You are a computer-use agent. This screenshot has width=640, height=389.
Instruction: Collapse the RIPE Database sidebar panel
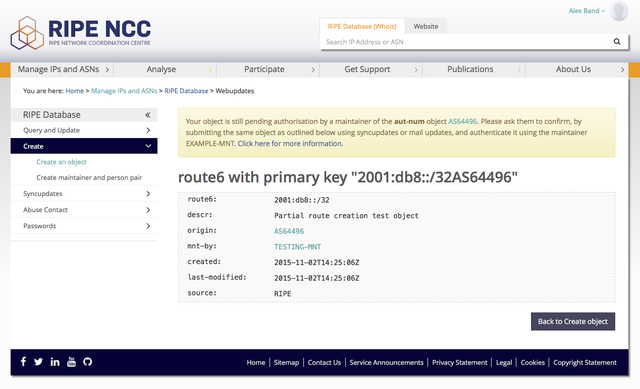pos(148,115)
